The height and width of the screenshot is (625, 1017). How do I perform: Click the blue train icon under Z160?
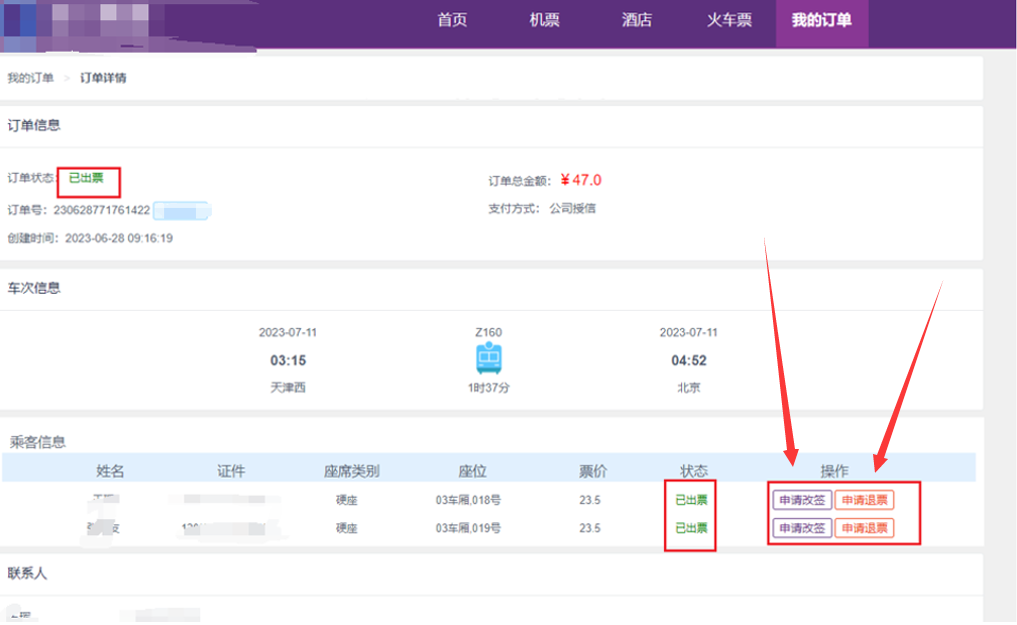tap(488, 359)
